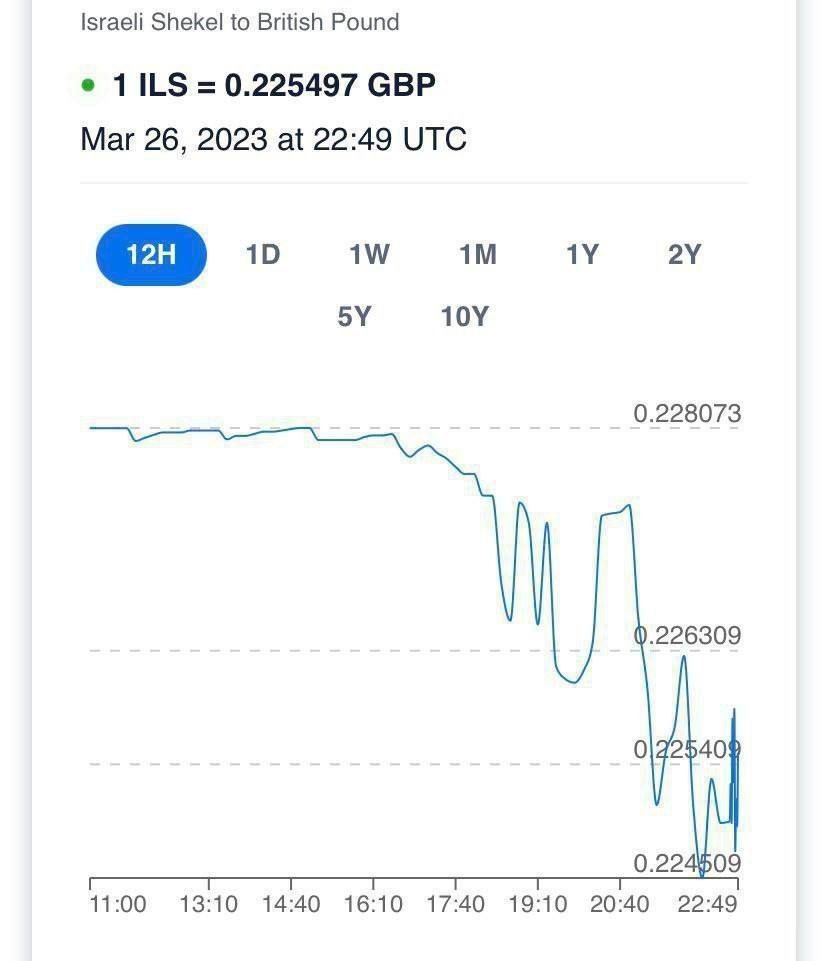Click the Israeli Shekel to British Pound title
The image size is (828, 961).
point(240,22)
